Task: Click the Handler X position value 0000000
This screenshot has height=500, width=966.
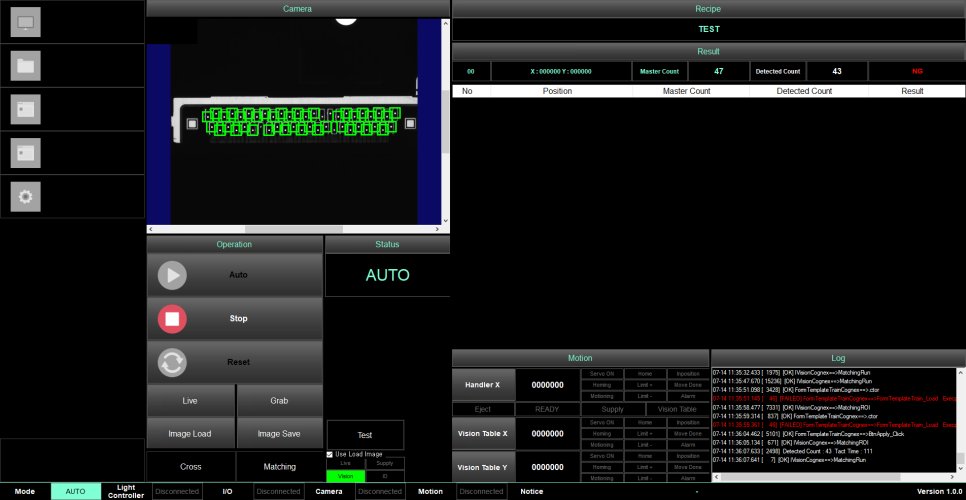Action: (x=548, y=385)
